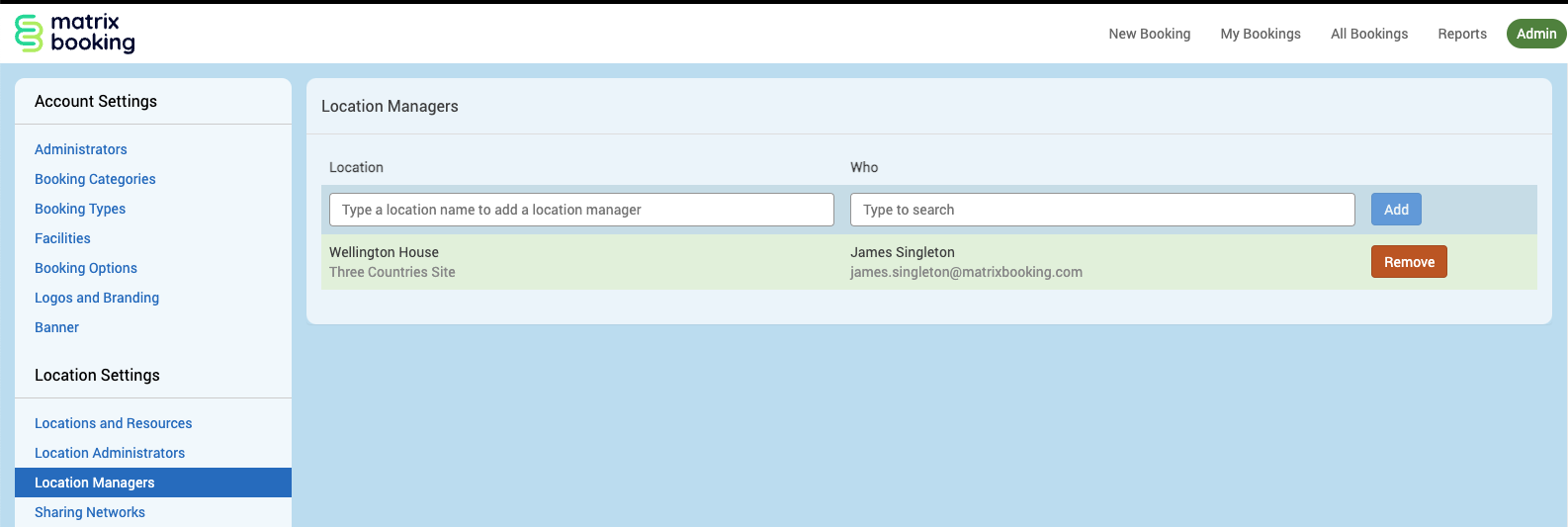Open the Reports section
The width and height of the screenshot is (1568, 527).
point(1461,34)
